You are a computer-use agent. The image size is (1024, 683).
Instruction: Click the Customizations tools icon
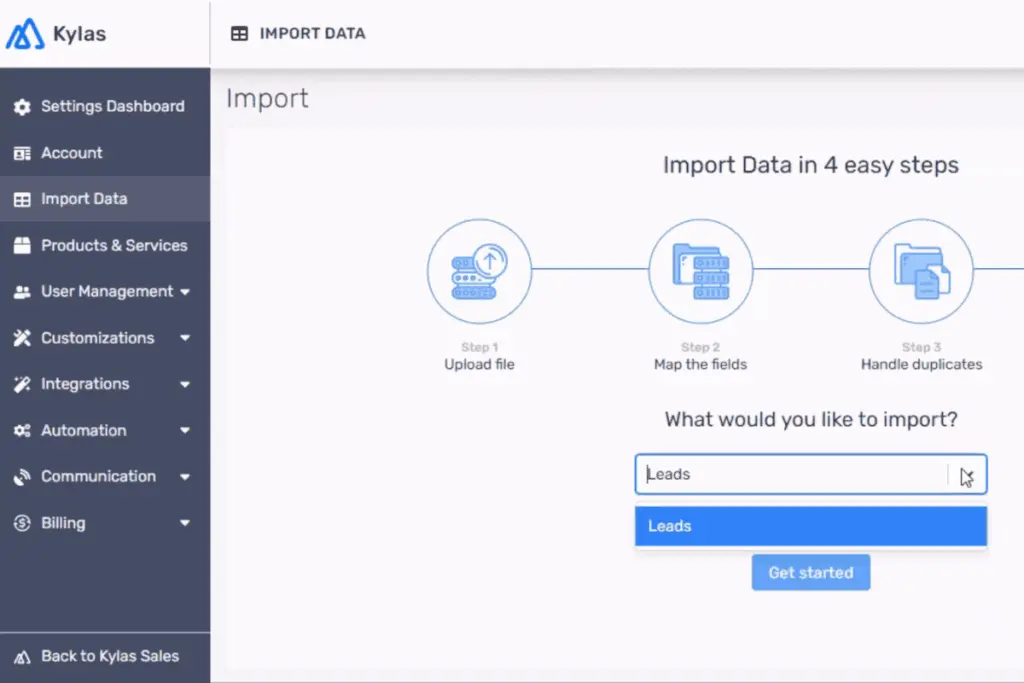coord(22,338)
